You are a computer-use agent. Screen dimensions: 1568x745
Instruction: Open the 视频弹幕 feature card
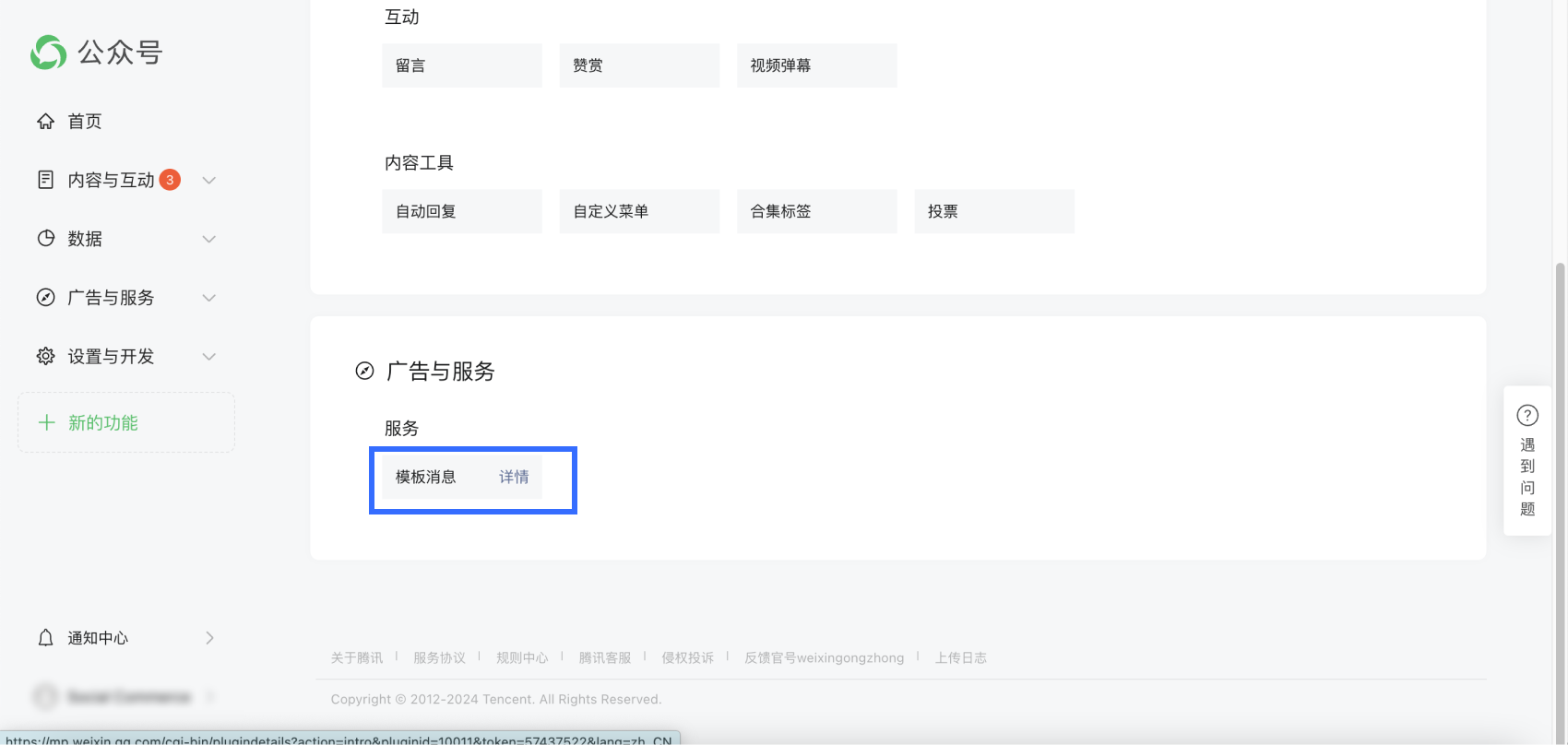tap(816, 65)
